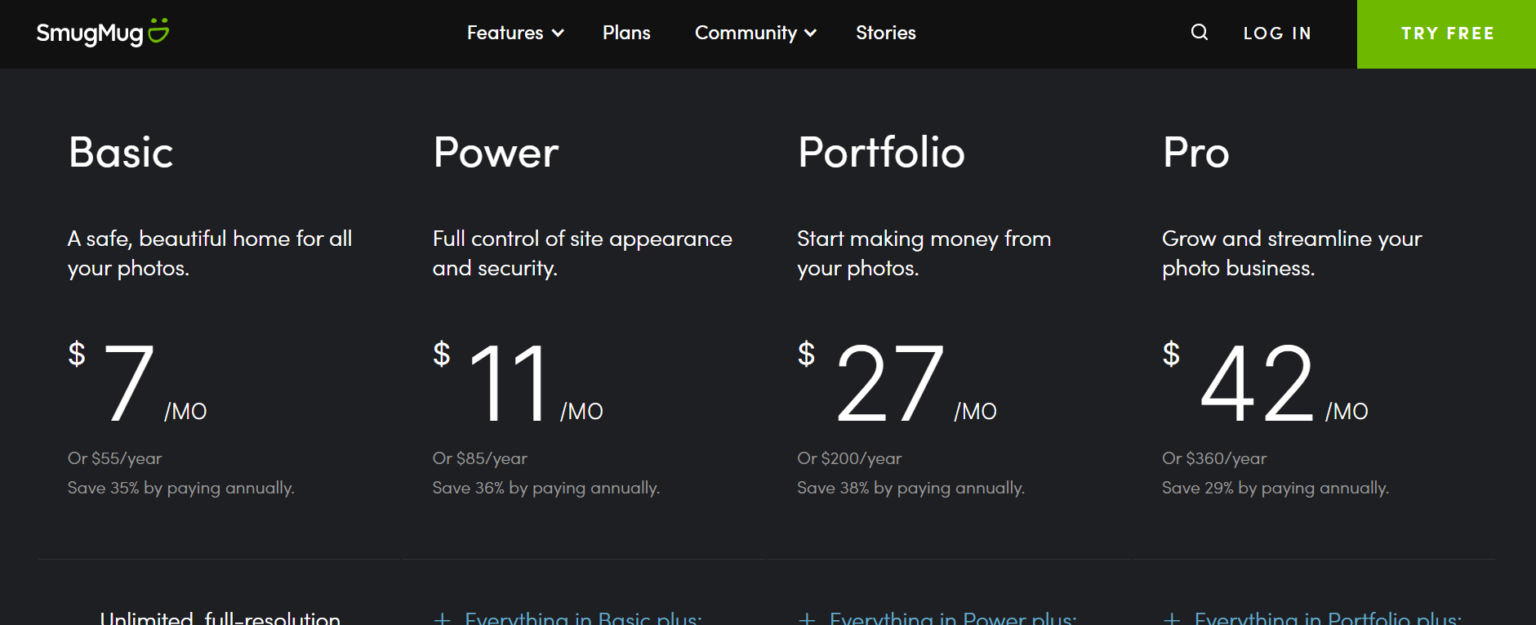
Task: Click the plus icon beside Everything in Basic plus
Action: tap(442, 619)
